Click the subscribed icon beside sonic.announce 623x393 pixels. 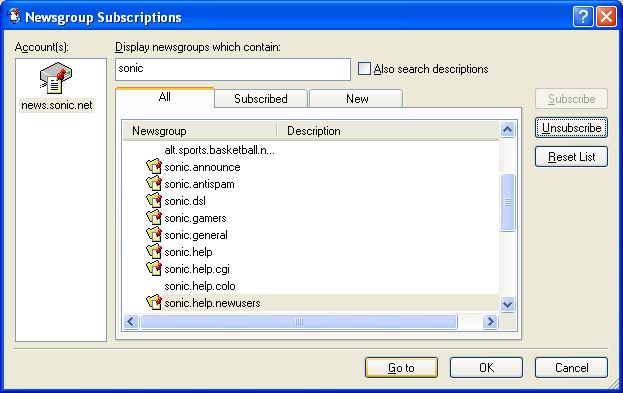(154, 167)
